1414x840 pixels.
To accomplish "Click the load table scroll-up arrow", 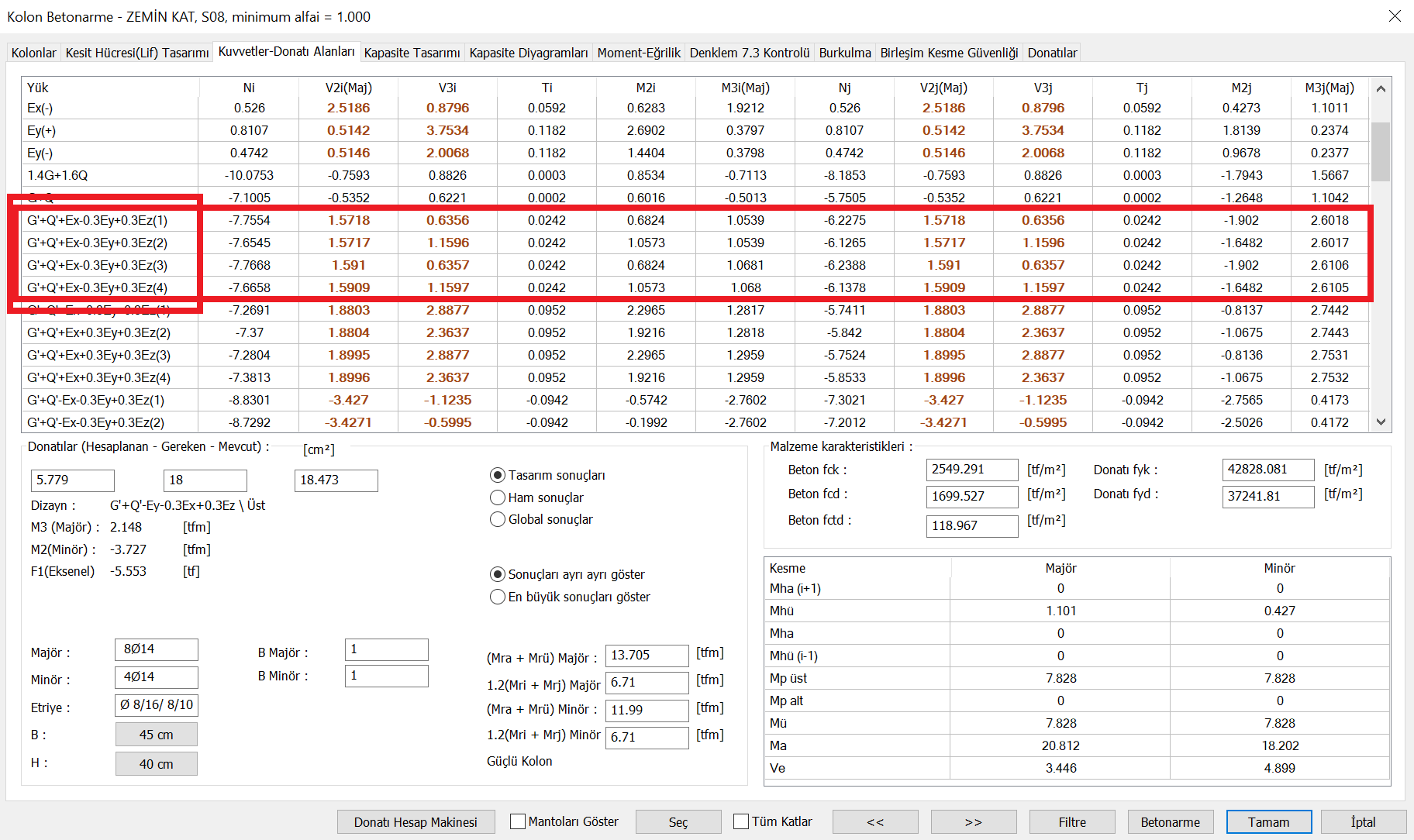I will tap(1381, 88).
